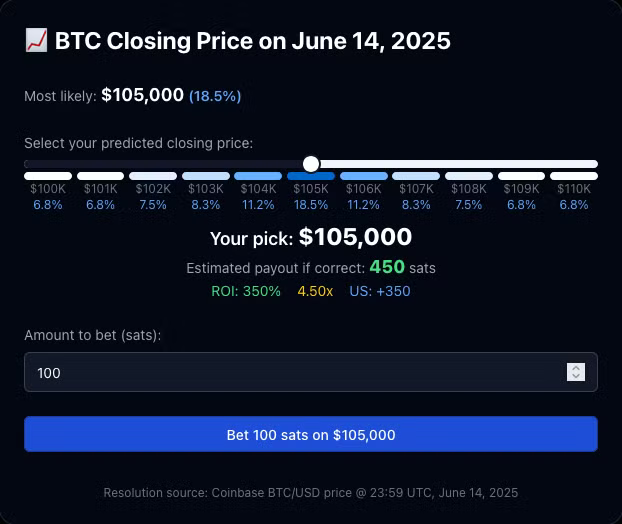Select the $100K price bucket bar
The width and height of the screenshot is (622, 524).
(48, 176)
